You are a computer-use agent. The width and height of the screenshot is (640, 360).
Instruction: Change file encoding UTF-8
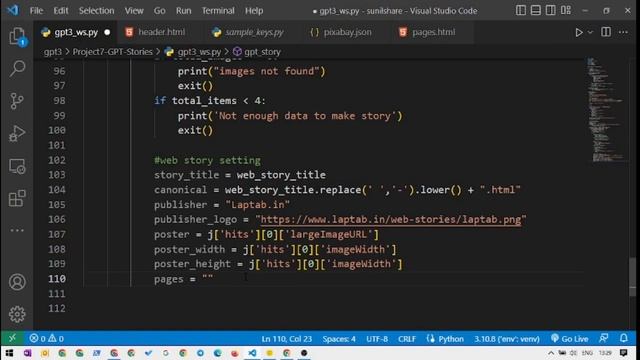click(377, 339)
